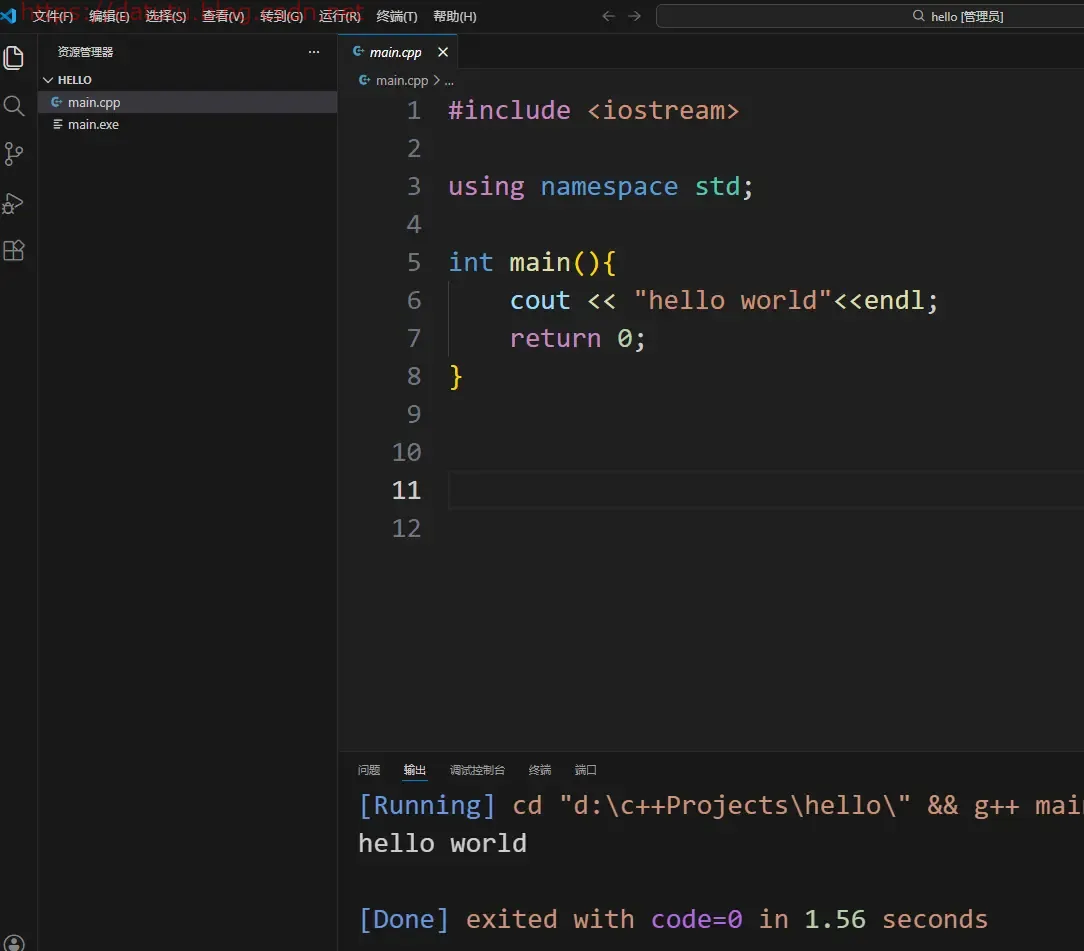This screenshot has width=1084, height=951.
Task: Select main.exe in the file tree
Action: coord(93,125)
